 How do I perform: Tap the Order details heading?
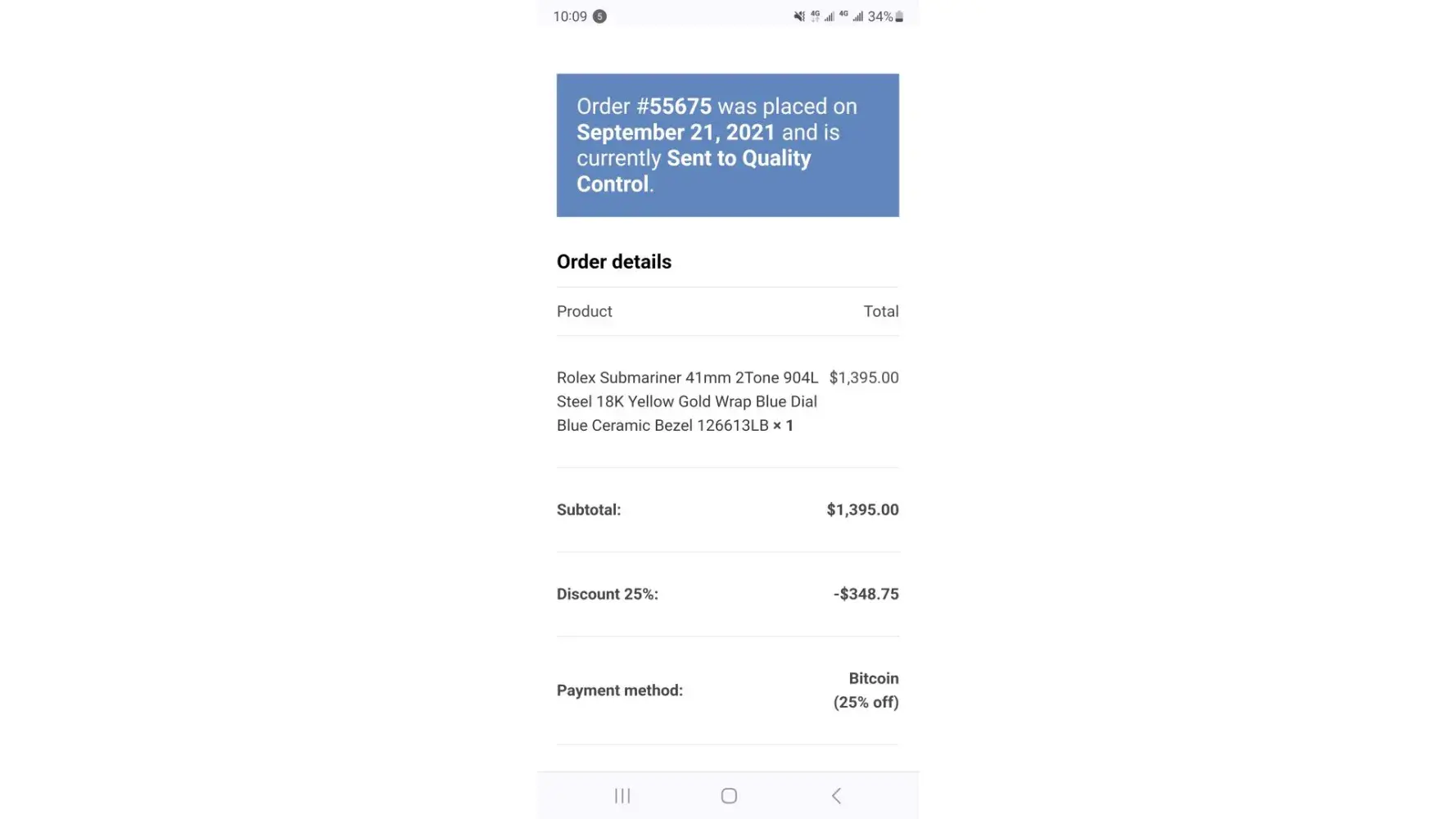click(614, 262)
